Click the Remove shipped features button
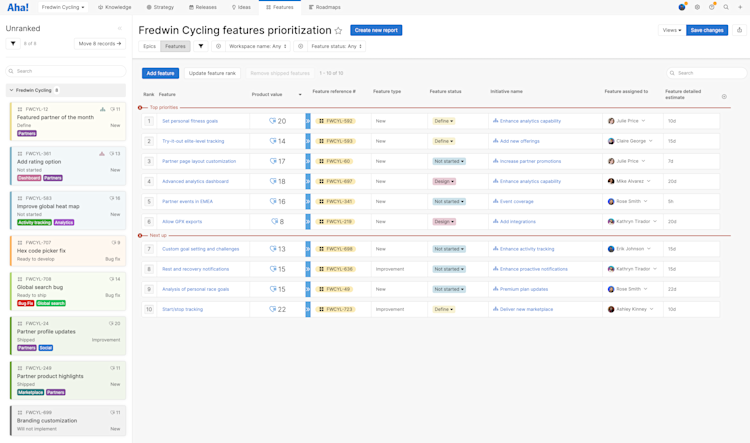750x443 pixels. [x=280, y=73]
